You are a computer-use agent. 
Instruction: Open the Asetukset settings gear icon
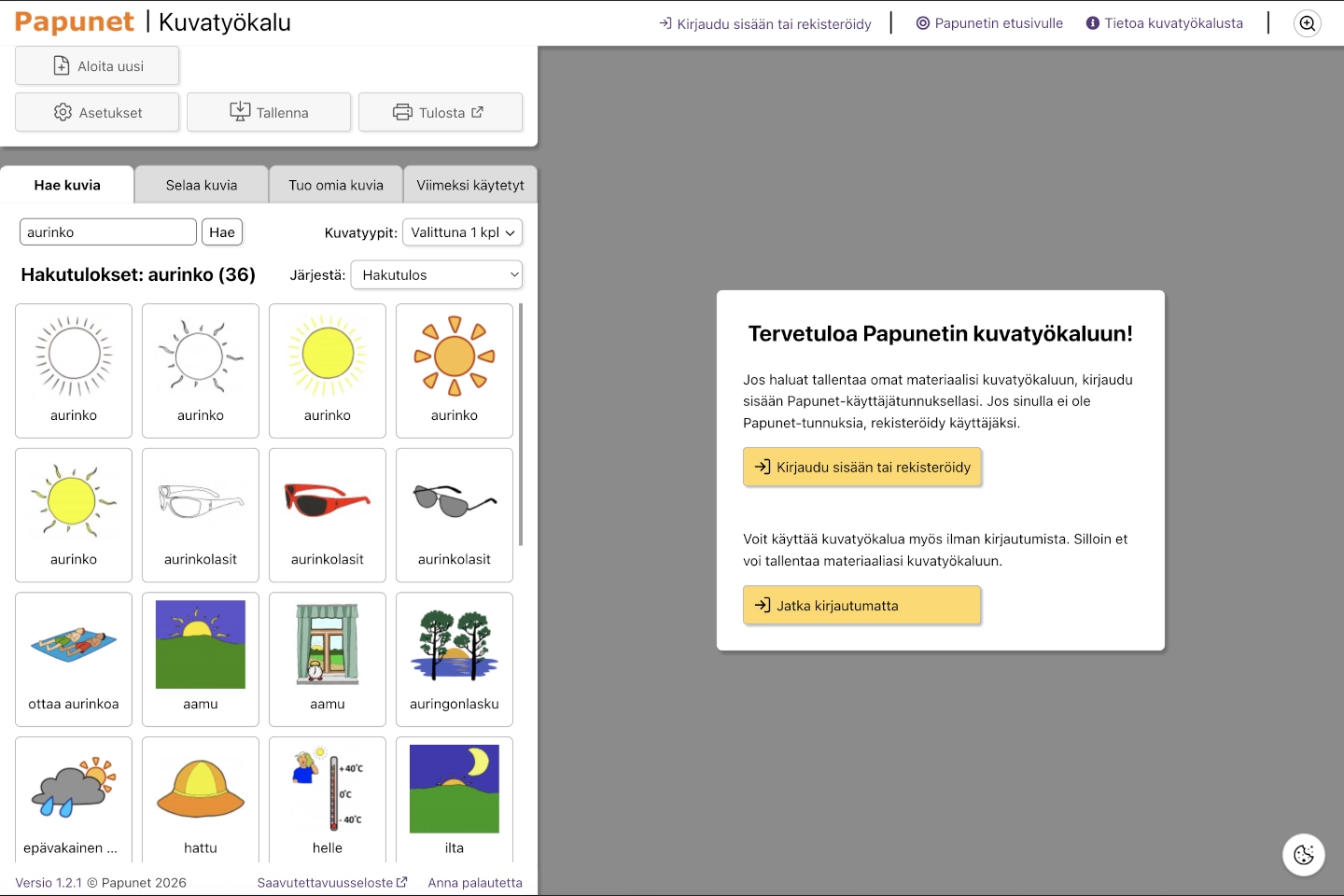63,112
